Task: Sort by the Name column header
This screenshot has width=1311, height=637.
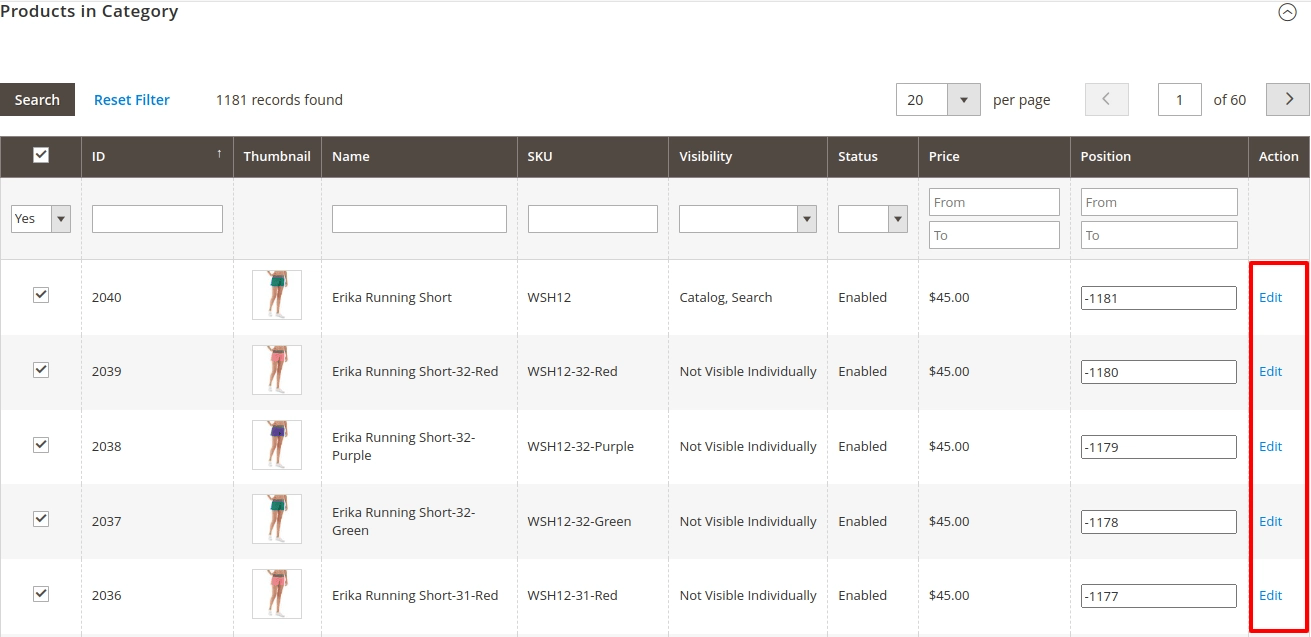Action: point(419,157)
